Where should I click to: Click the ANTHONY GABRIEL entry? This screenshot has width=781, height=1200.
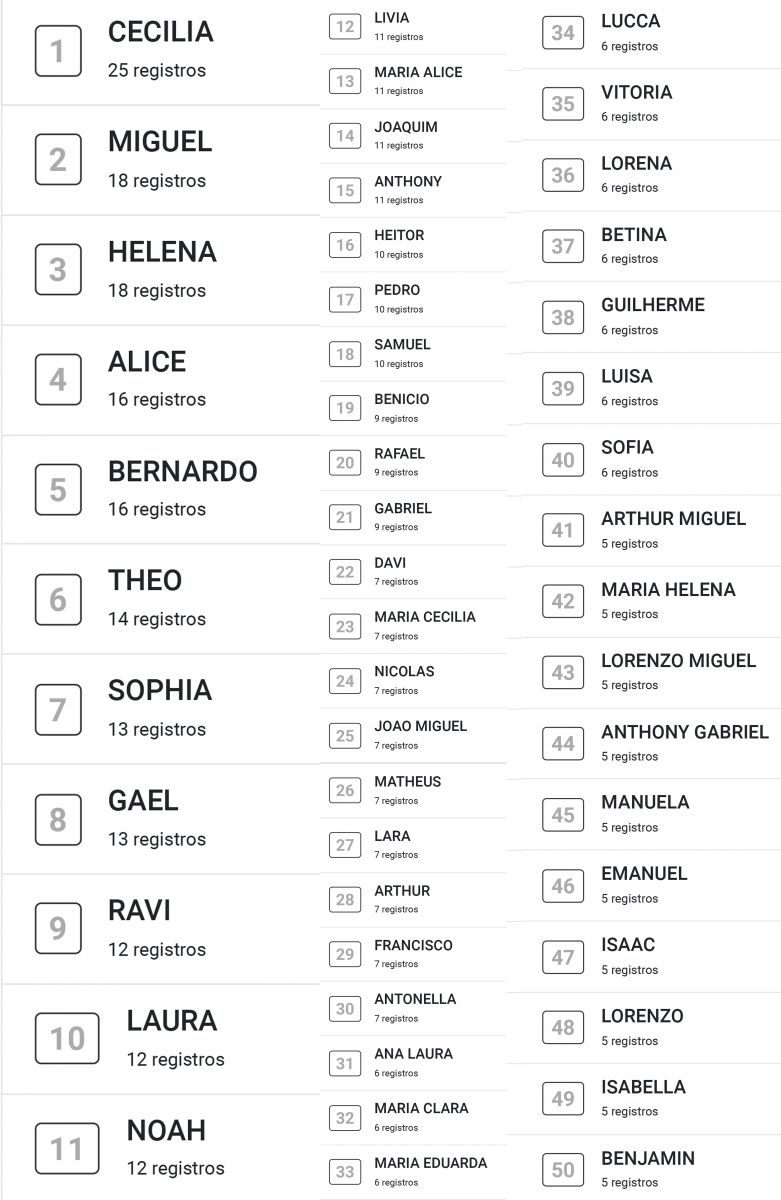[685, 732]
